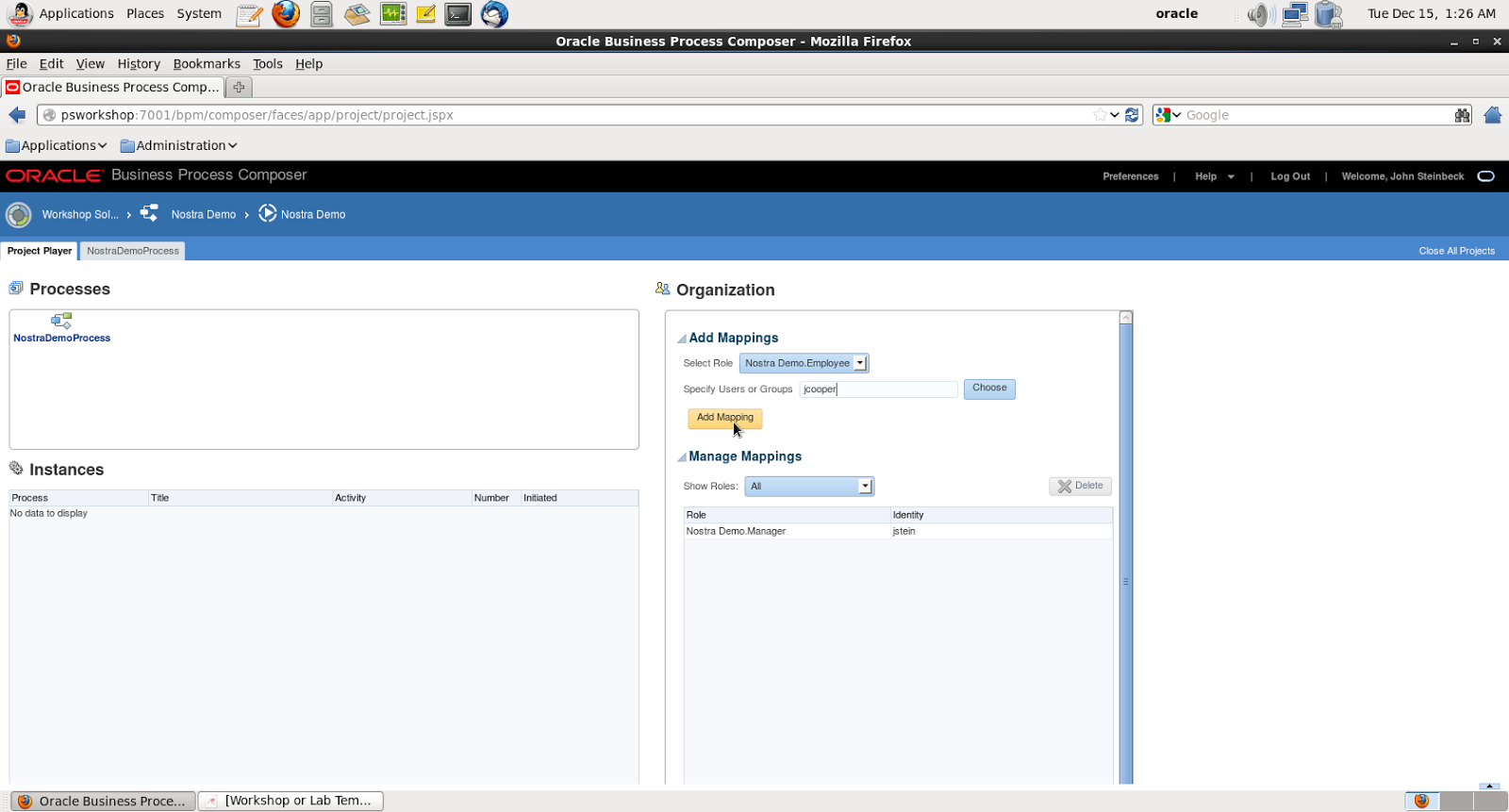Open the search engine selector dropdown

click(1169, 115)
